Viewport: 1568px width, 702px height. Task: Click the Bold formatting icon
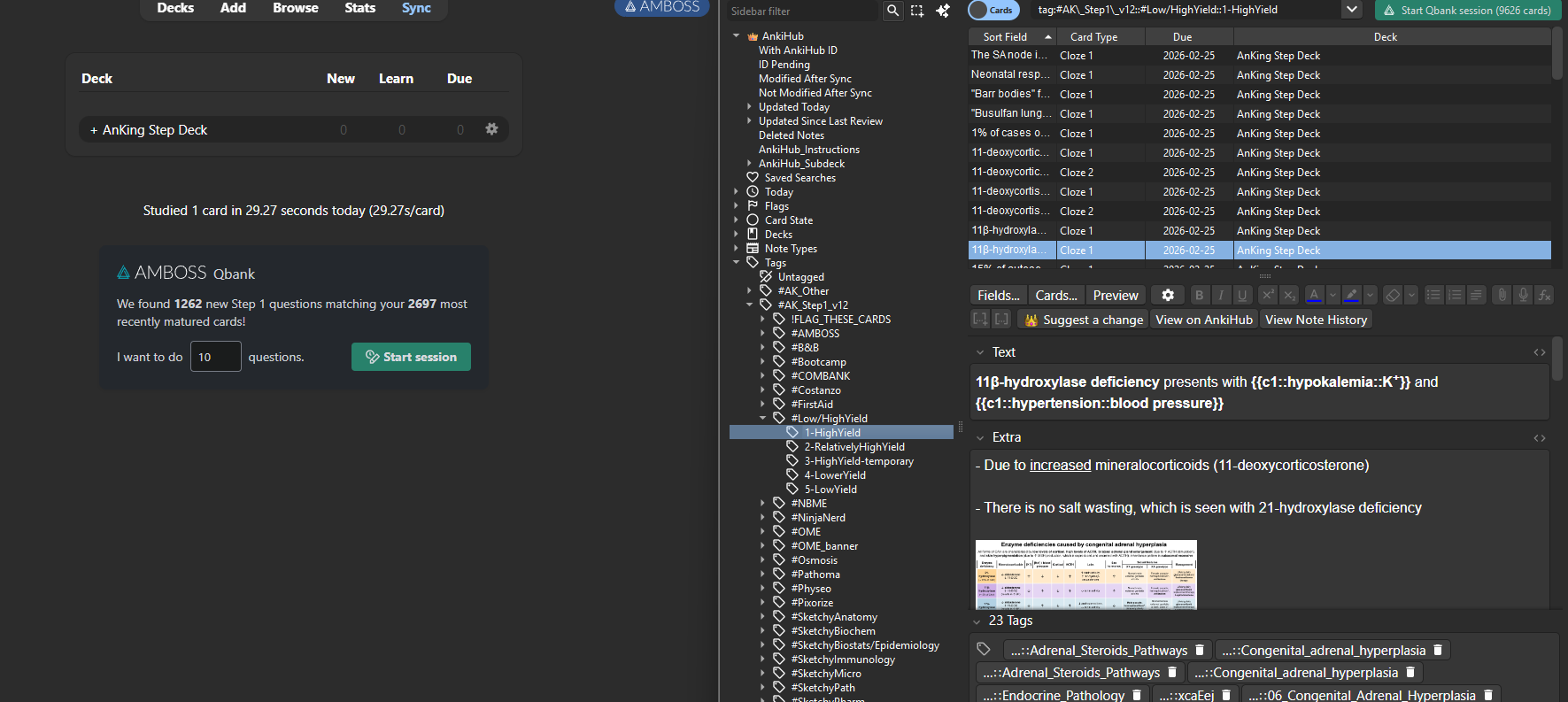(1199, 296)
